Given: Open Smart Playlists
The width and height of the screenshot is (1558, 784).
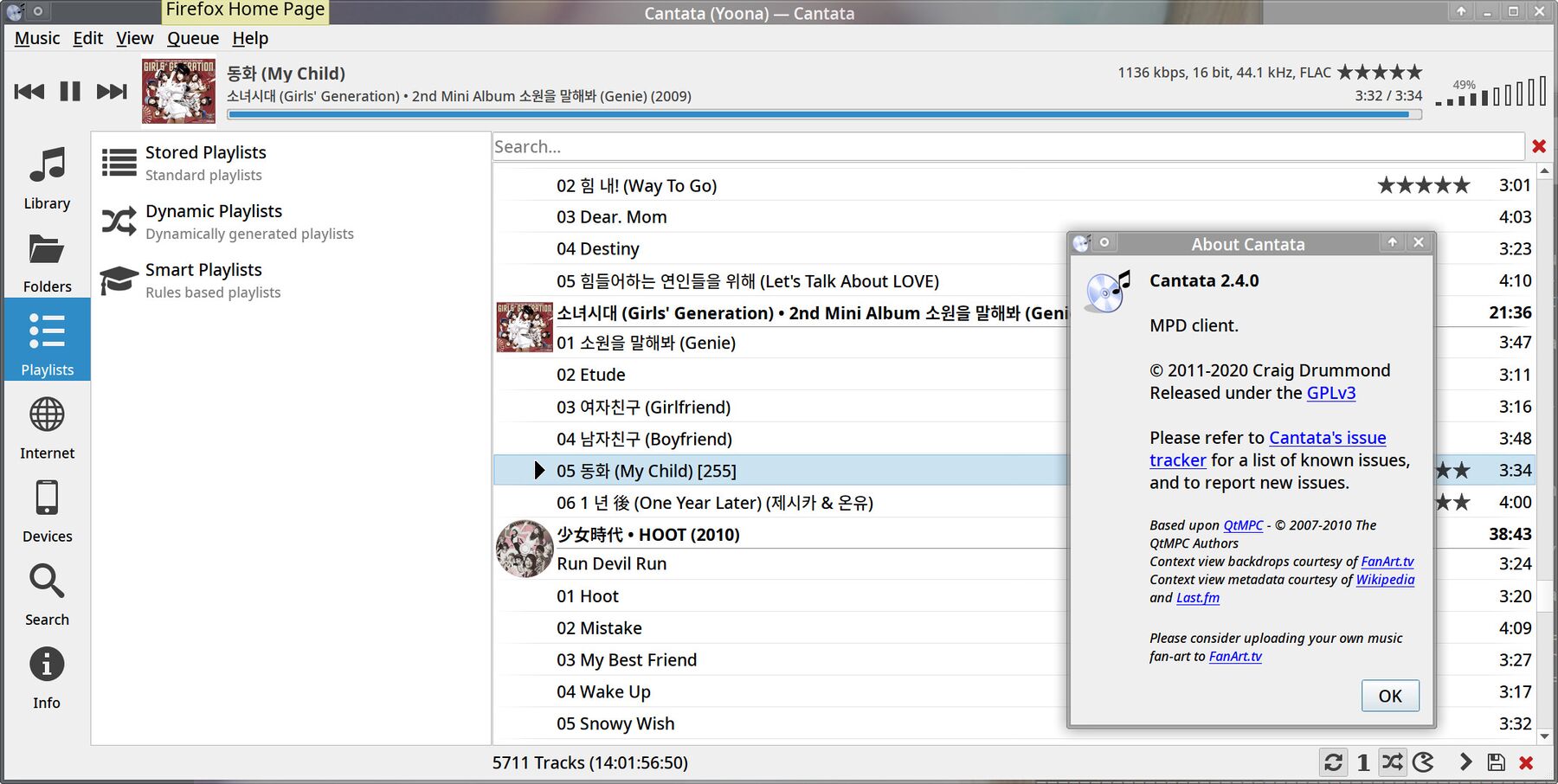Looking at the screenshot, I should tap(291, 280).
